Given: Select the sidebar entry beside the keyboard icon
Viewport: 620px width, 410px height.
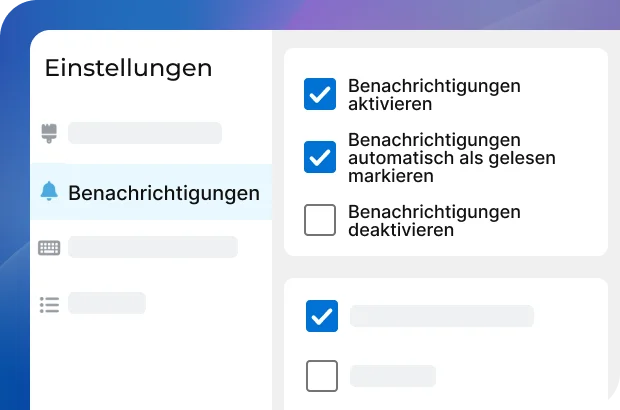Looking at the screenshot, I should 152,247.
